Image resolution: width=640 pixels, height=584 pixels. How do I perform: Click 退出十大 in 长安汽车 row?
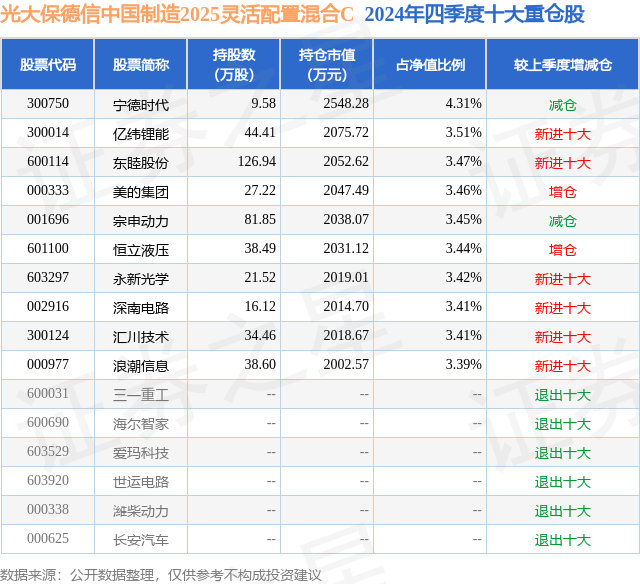pyautogui.click(x=562, y=540)
